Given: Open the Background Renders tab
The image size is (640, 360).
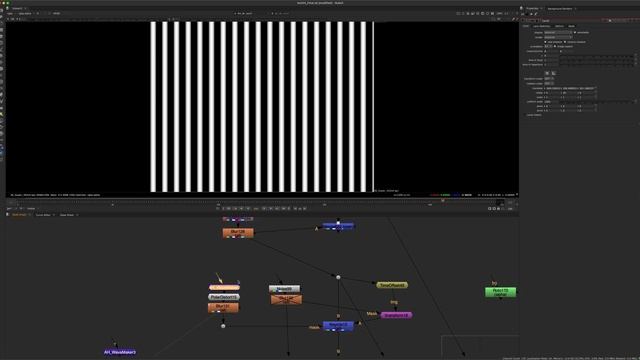Looking at the screenshot, I should 560,8.
